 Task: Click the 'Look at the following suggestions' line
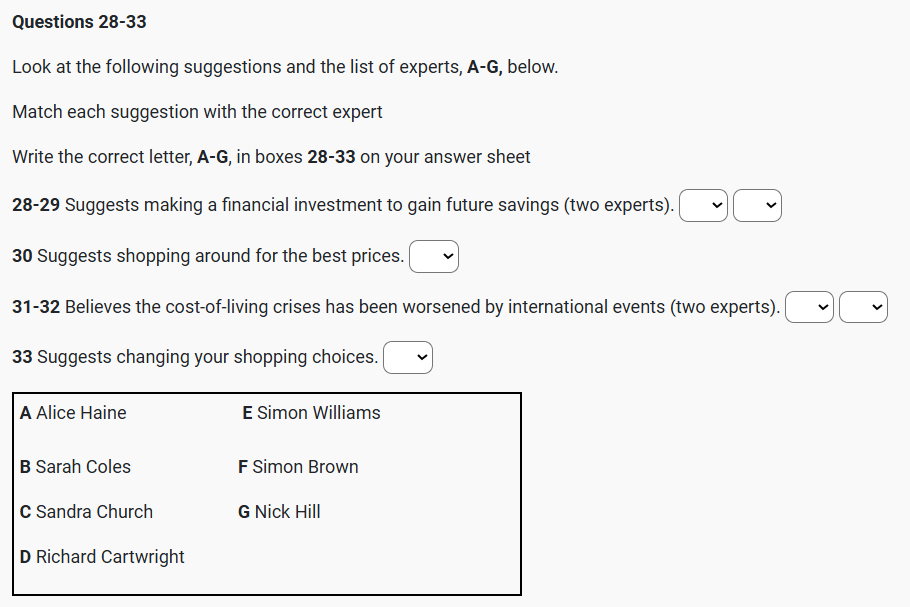(285, 67)
